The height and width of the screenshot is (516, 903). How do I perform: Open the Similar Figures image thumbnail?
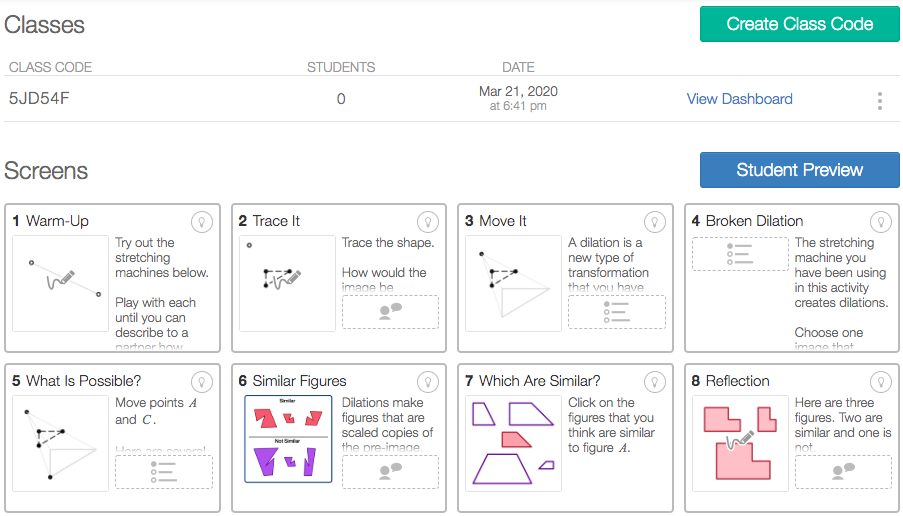[289, 439]
